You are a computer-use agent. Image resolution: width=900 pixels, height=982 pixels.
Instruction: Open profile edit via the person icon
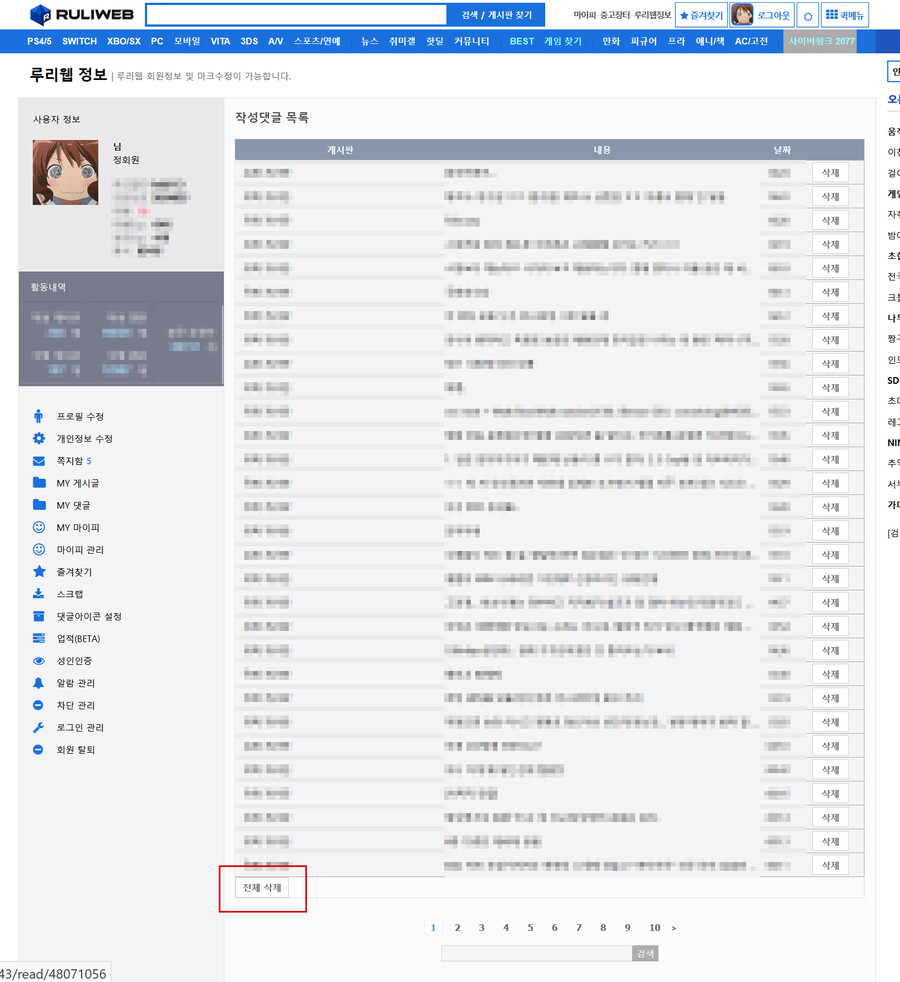point(40,416)
